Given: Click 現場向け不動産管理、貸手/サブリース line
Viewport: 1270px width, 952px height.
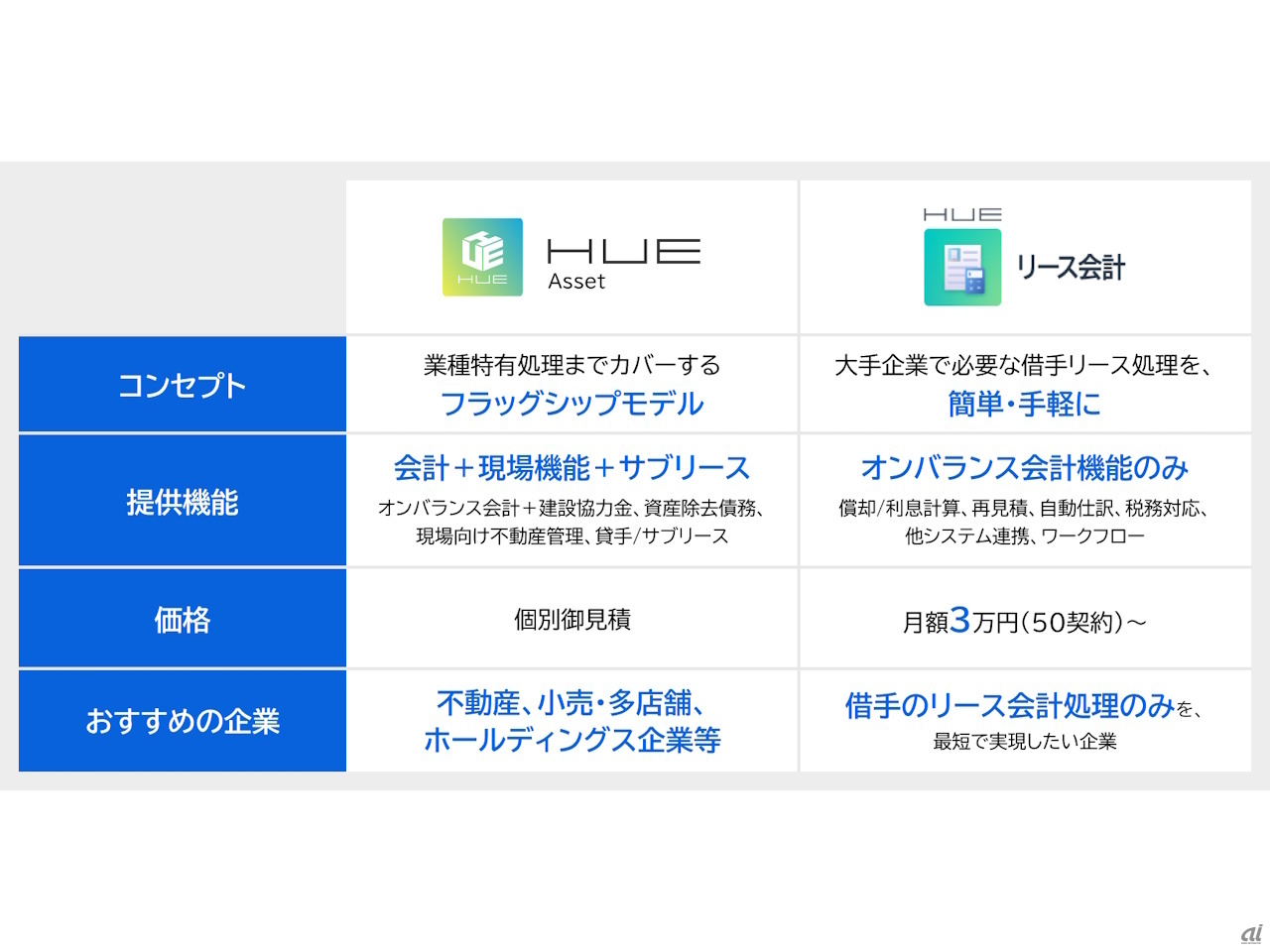Looking at the screenshot, I should point(572,535).
